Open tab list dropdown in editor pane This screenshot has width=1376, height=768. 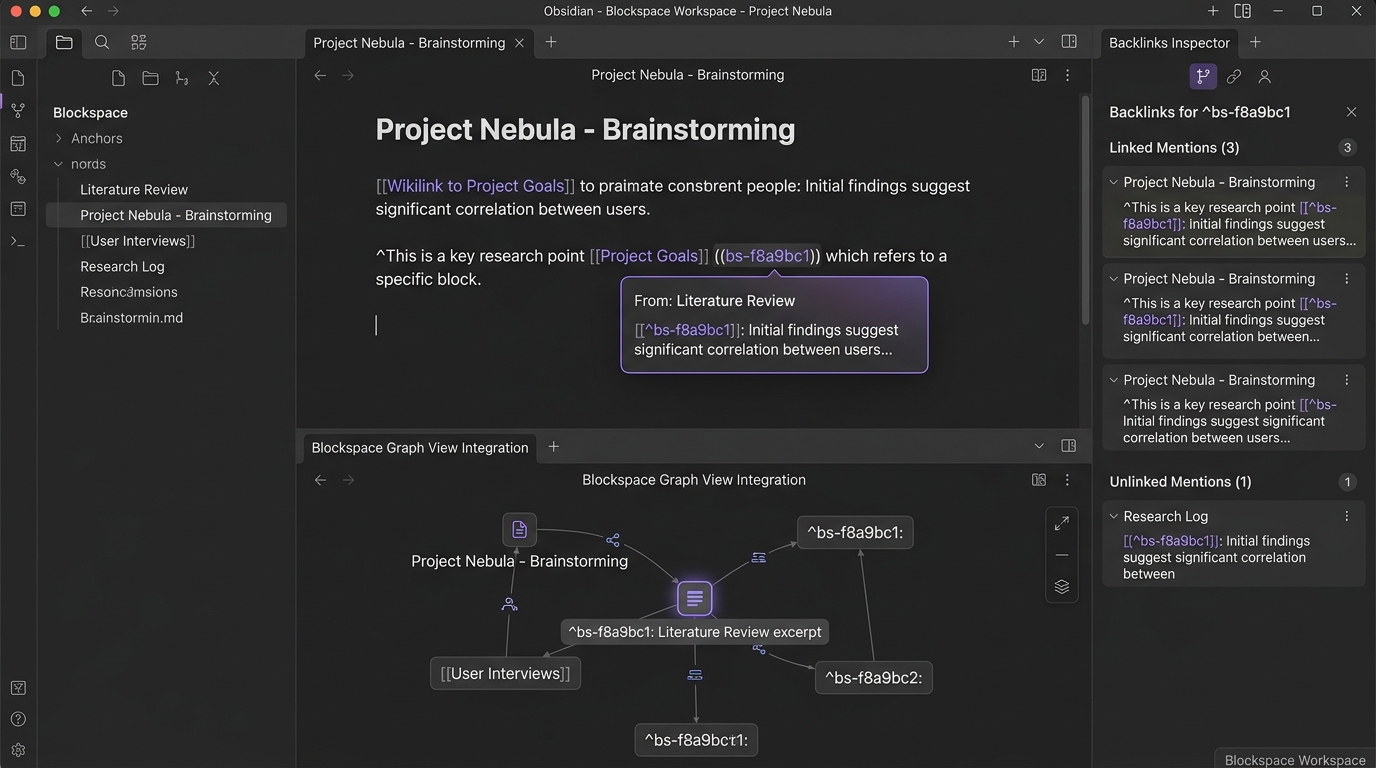[x=1039, y=42]
